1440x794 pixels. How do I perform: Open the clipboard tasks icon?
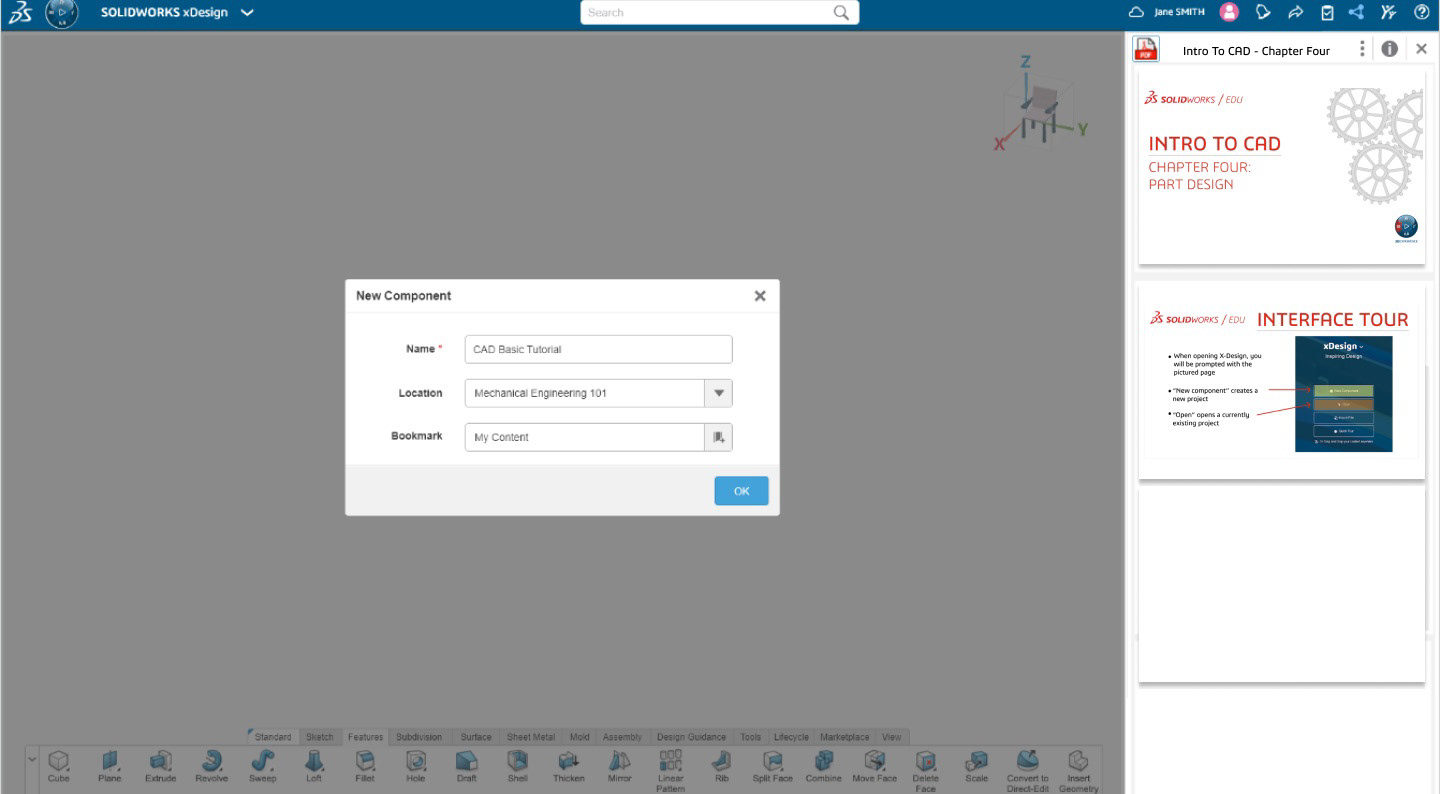tap(1327, 13)
